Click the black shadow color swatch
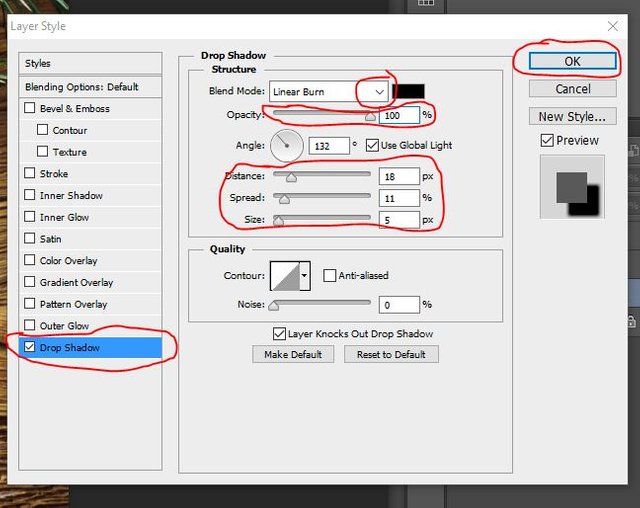 (408, 91)
